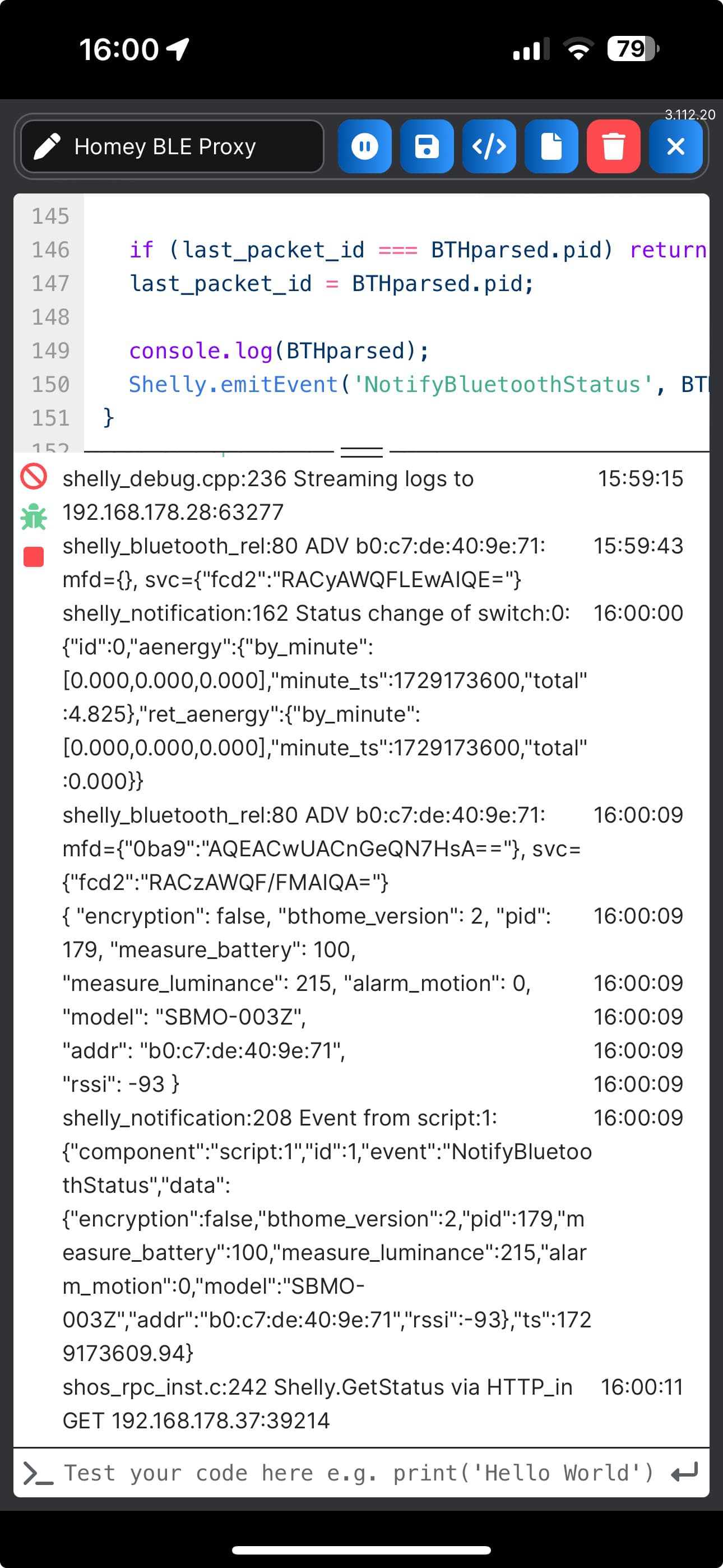Viewport: 723px width, 1568px height.
Task: Save the script with floppy icon
Action: [427, 147]
